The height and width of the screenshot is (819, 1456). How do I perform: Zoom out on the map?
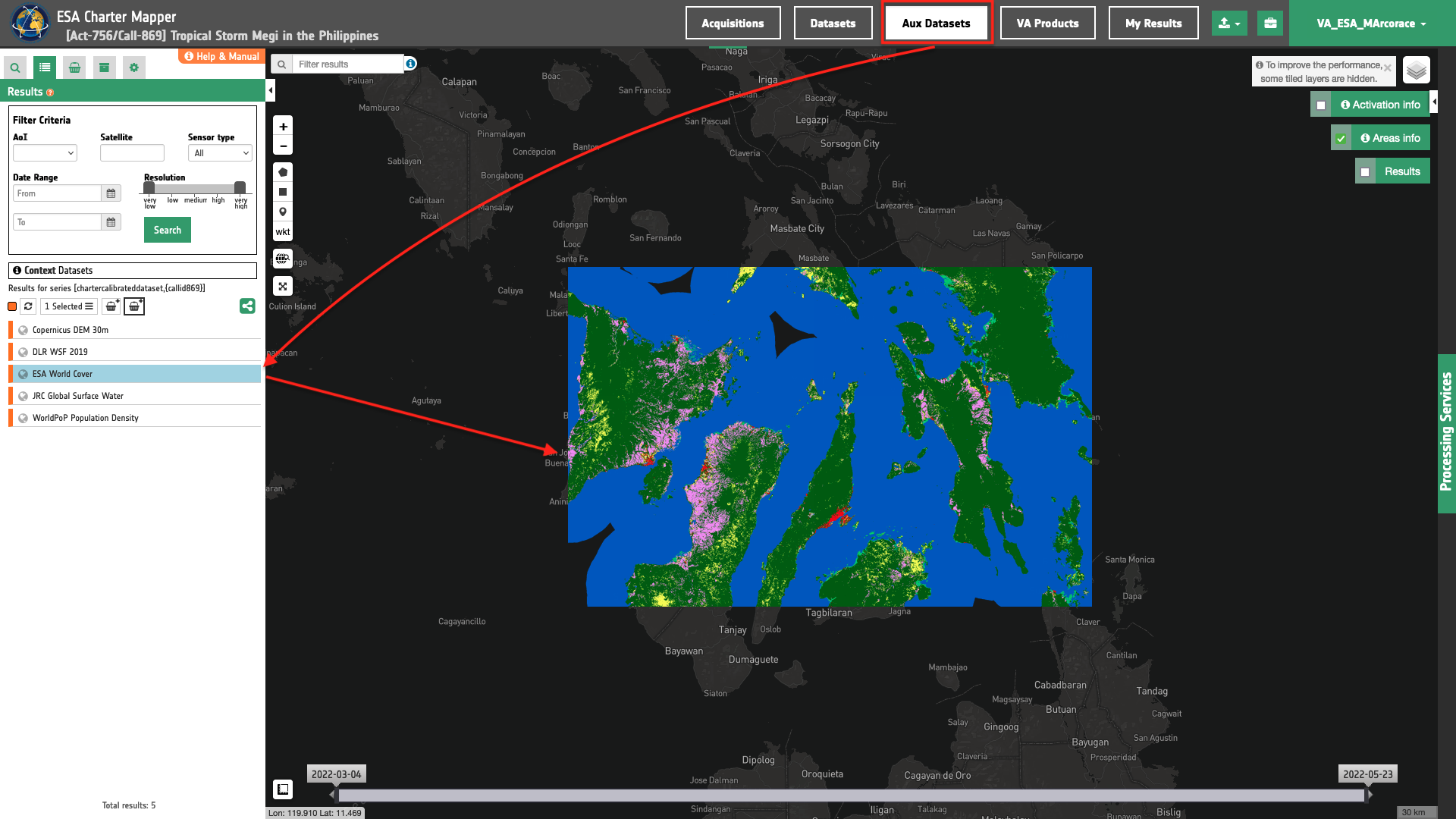pos(283,146)
